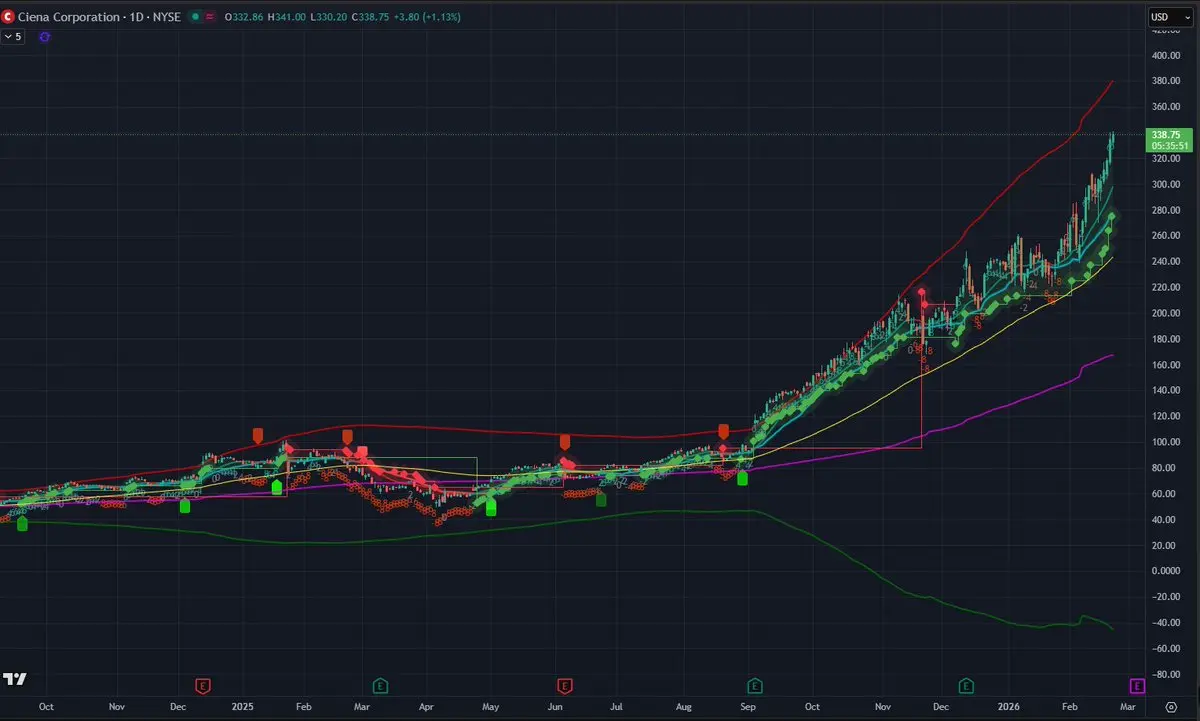The height and width of the screenshot is (721, 1200).
Task: Click the 400.00 price axis label
Action: tap(1164, 55)
